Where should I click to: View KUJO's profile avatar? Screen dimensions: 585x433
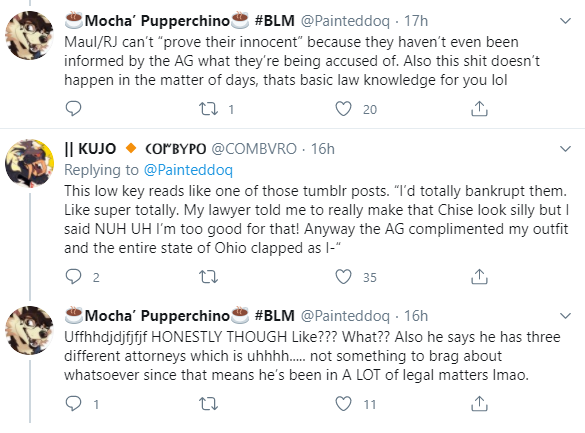pyautogui.click(x=29, y=163)
